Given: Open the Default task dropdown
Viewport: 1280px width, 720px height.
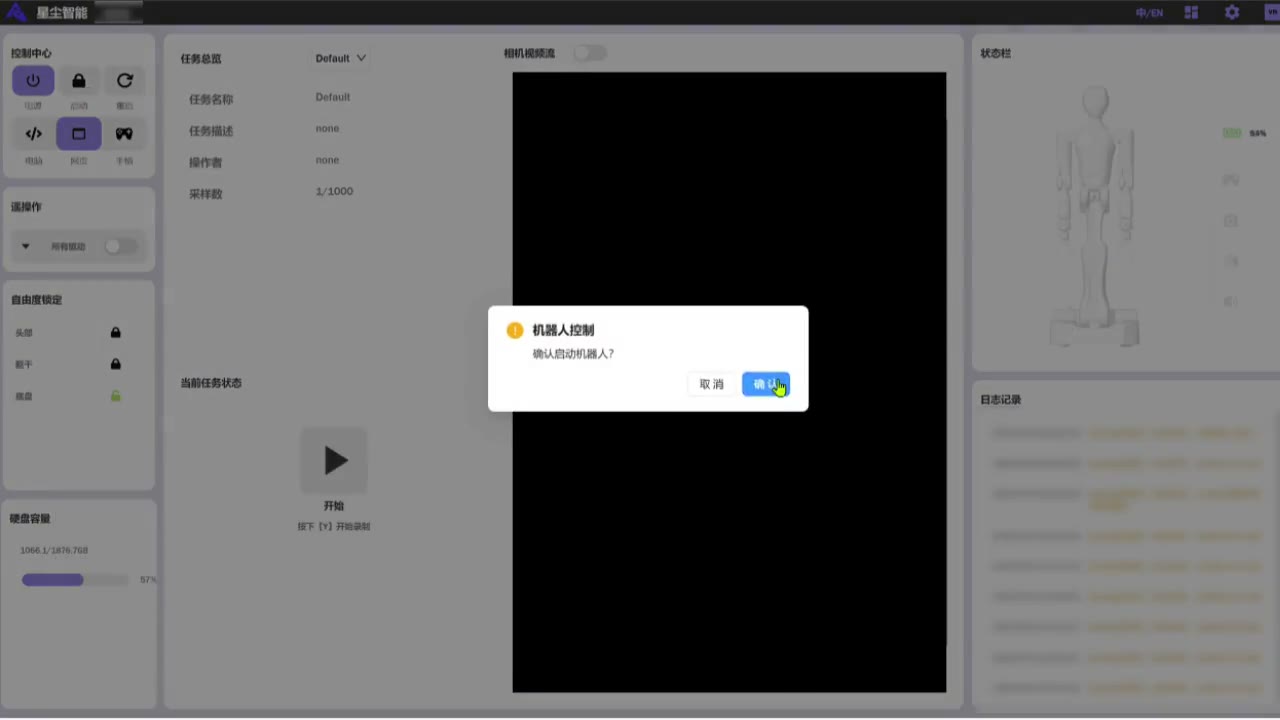Looking at the screenshot, I should coord(341,58).
